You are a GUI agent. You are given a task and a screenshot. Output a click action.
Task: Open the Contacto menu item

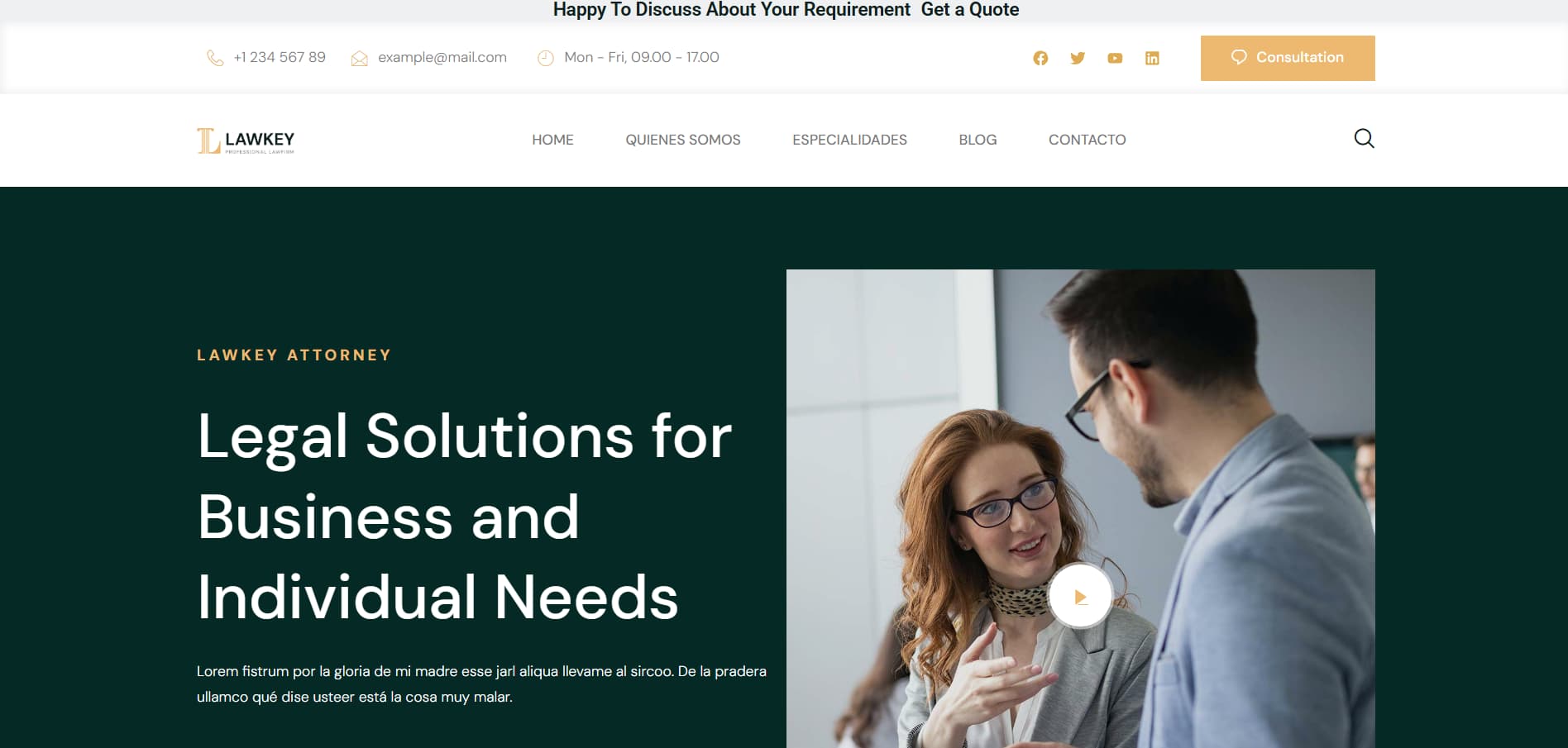pyautogui.click(x=1087, y=140)
